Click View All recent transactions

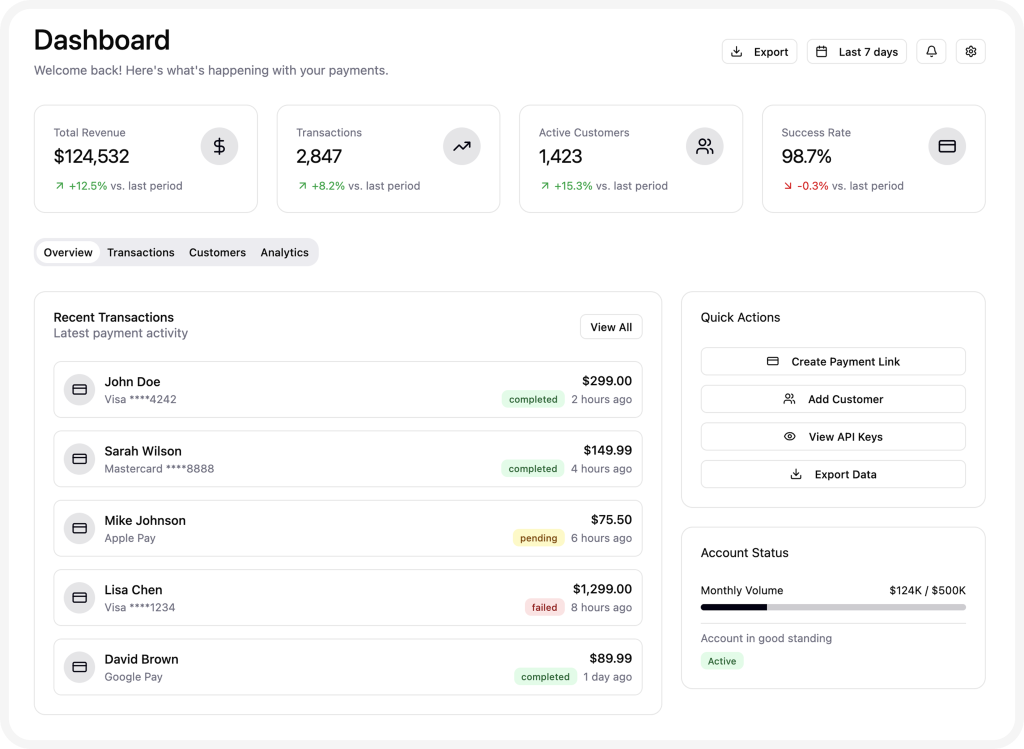pos(611,327)
